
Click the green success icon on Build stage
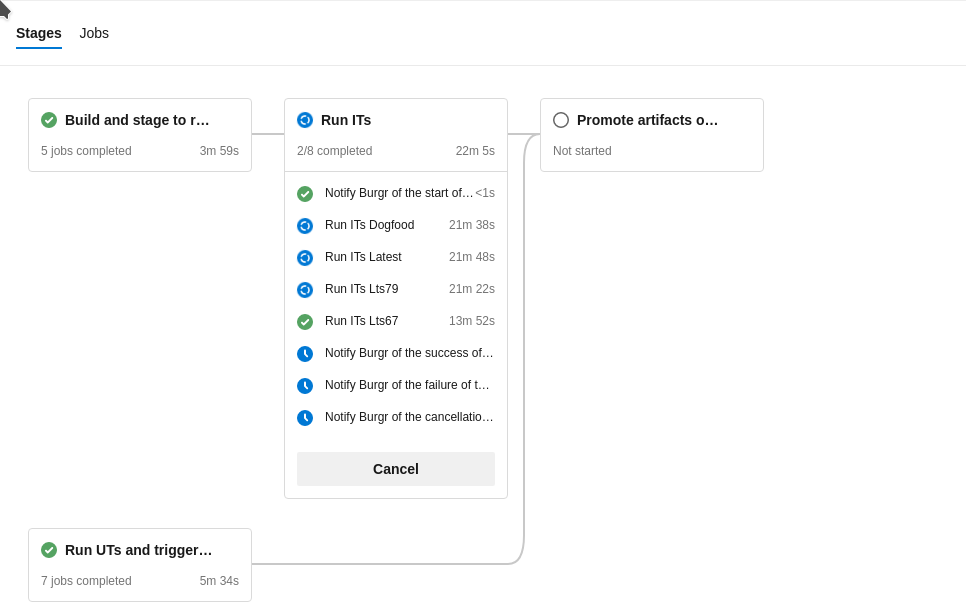[x=49, y=120]
